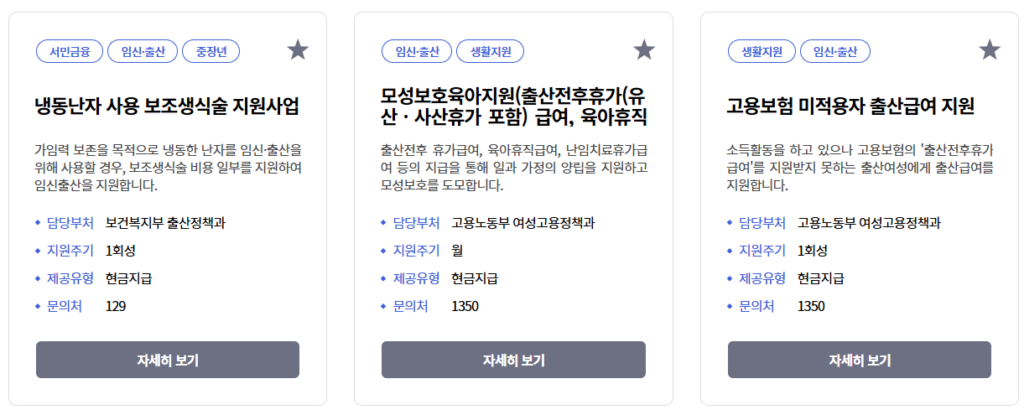Select the 서민금융 tag
The image size is (1024, 415).
(x=70, y=51)
